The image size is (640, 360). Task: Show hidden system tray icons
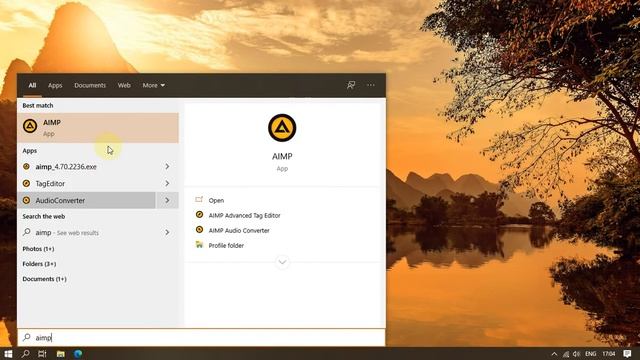554,354
